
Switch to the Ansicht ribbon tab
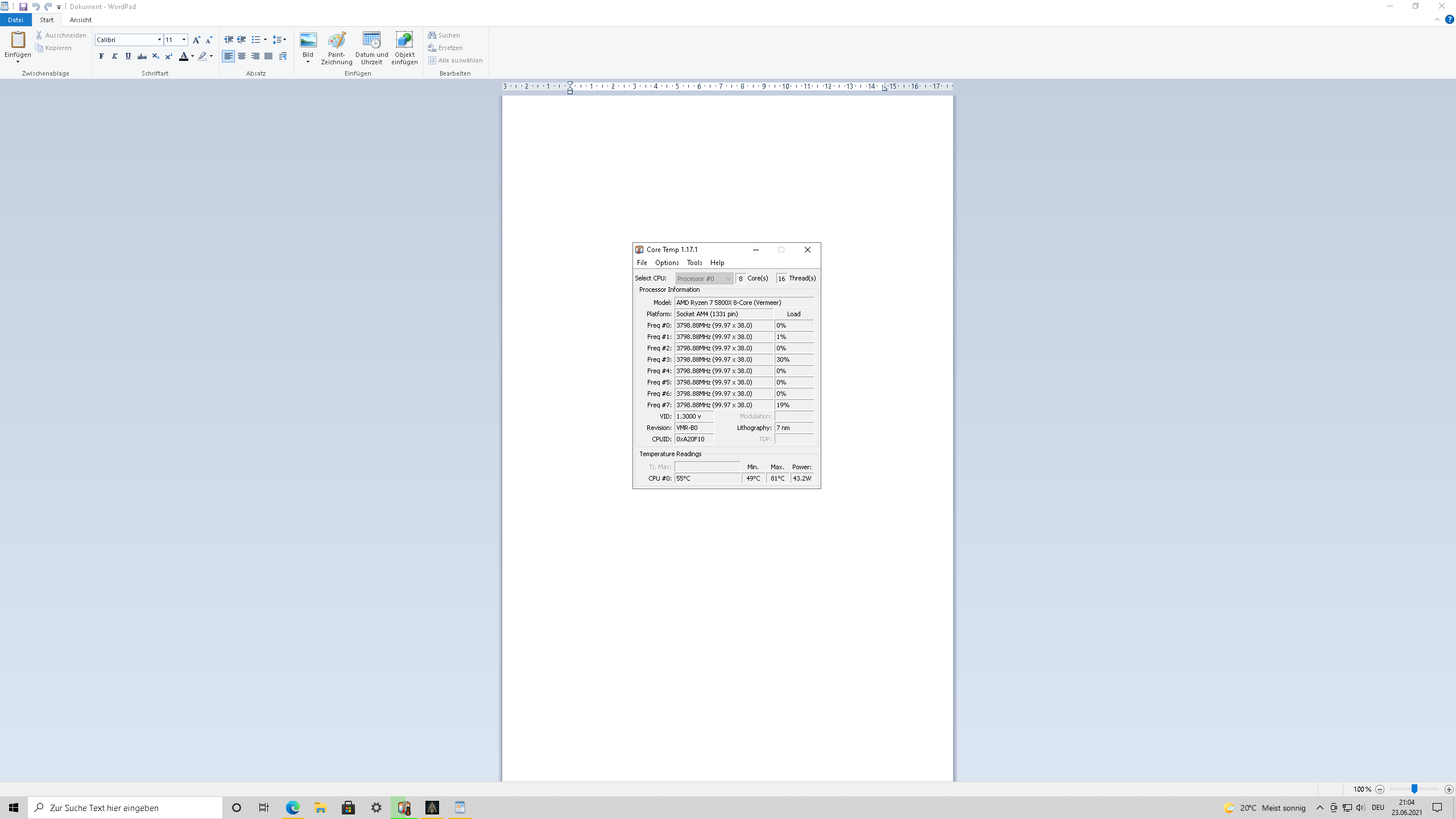coord(80,20)
